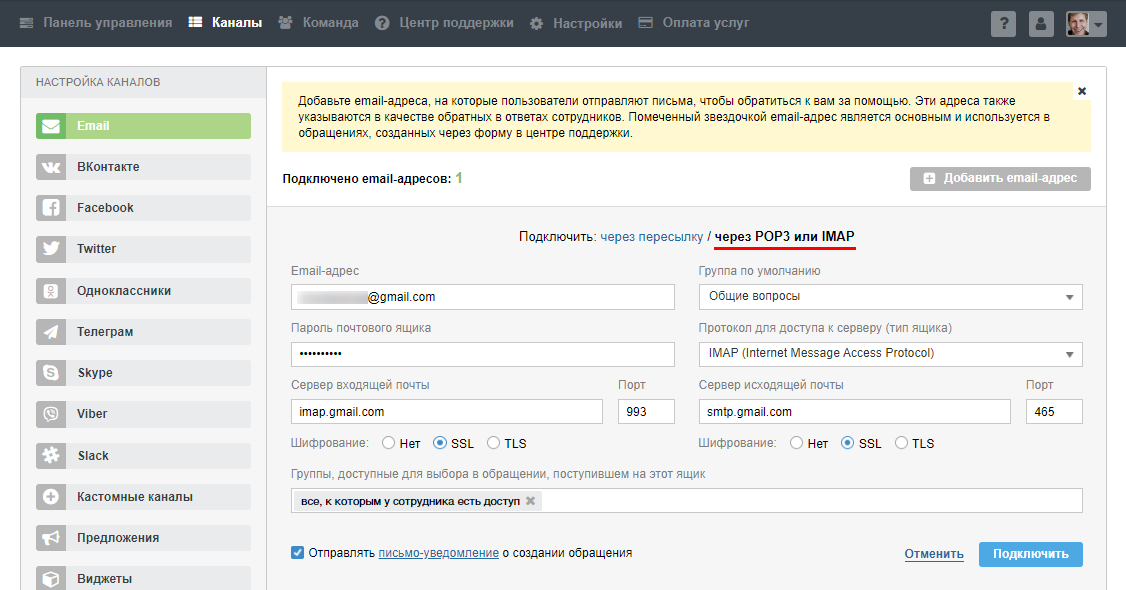Uncheck the 'Отправлять письмо-уведомление' checkbox

coord(297,552)
